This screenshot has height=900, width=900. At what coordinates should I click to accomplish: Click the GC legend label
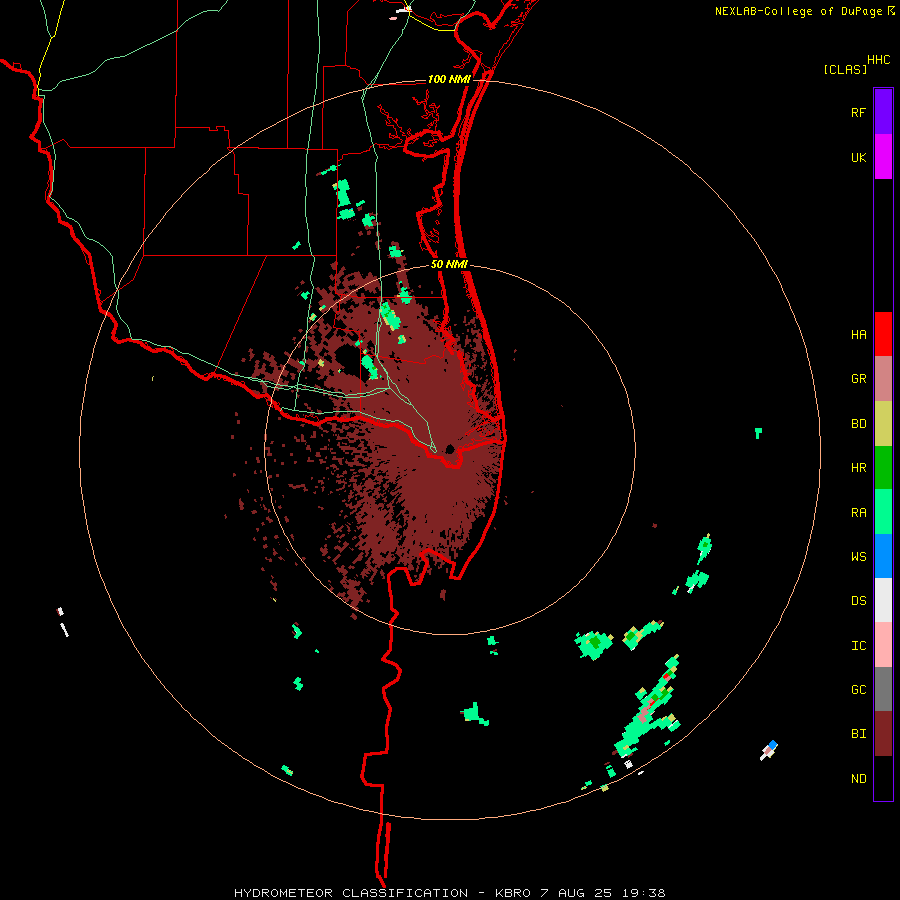(x=858, y=690)
